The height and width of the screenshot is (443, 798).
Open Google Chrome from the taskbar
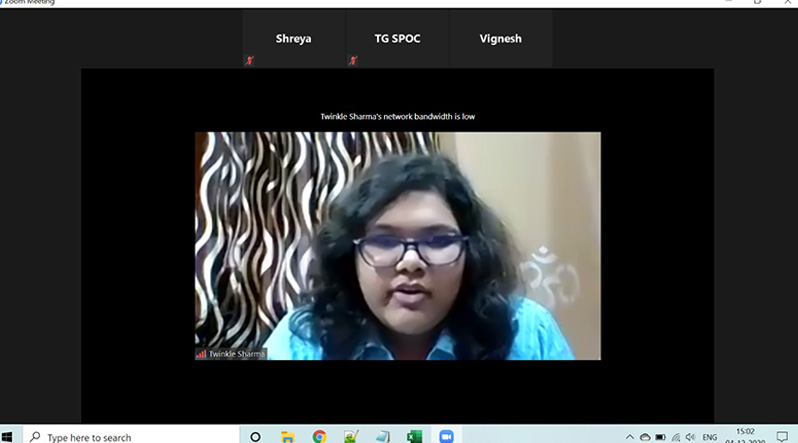(320, 436)
